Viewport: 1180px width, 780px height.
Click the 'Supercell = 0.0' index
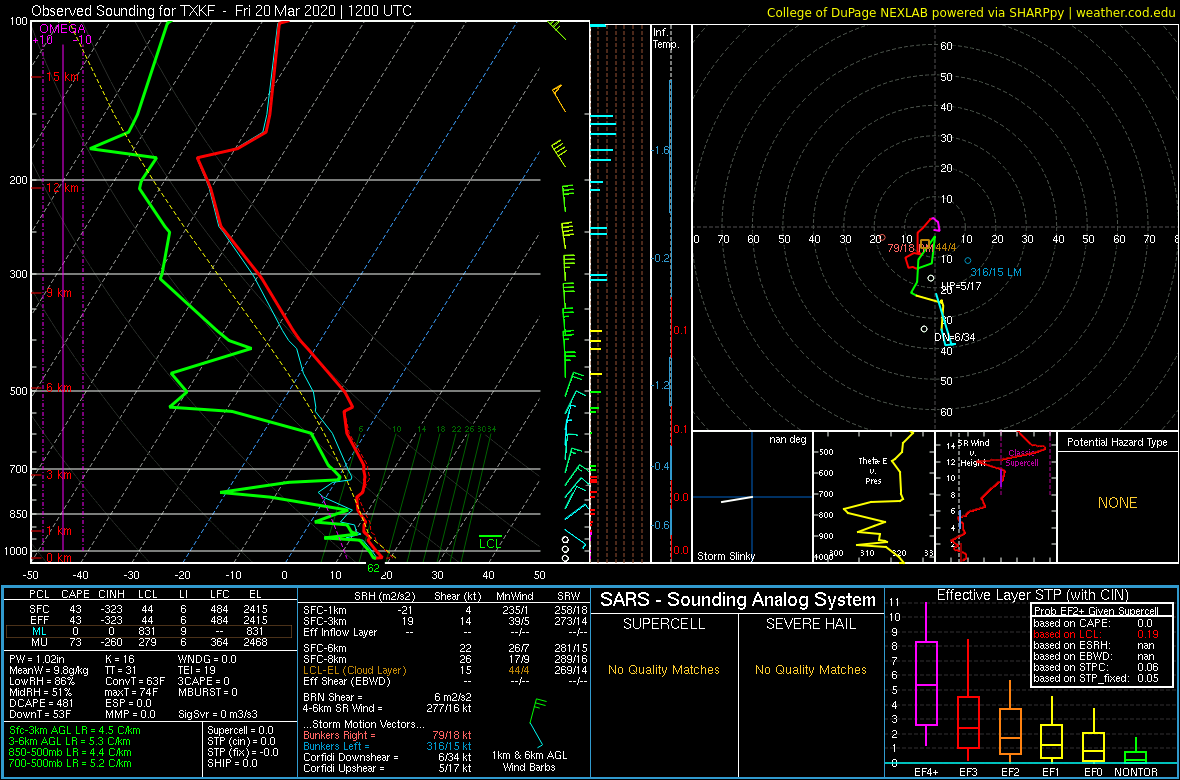pos(240,730)
